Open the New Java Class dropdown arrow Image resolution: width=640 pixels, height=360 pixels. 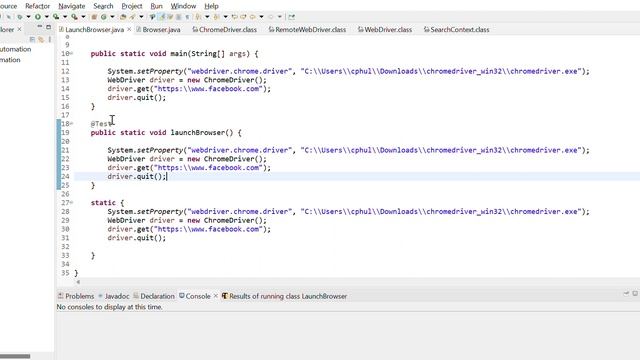[x=112, y=17]
